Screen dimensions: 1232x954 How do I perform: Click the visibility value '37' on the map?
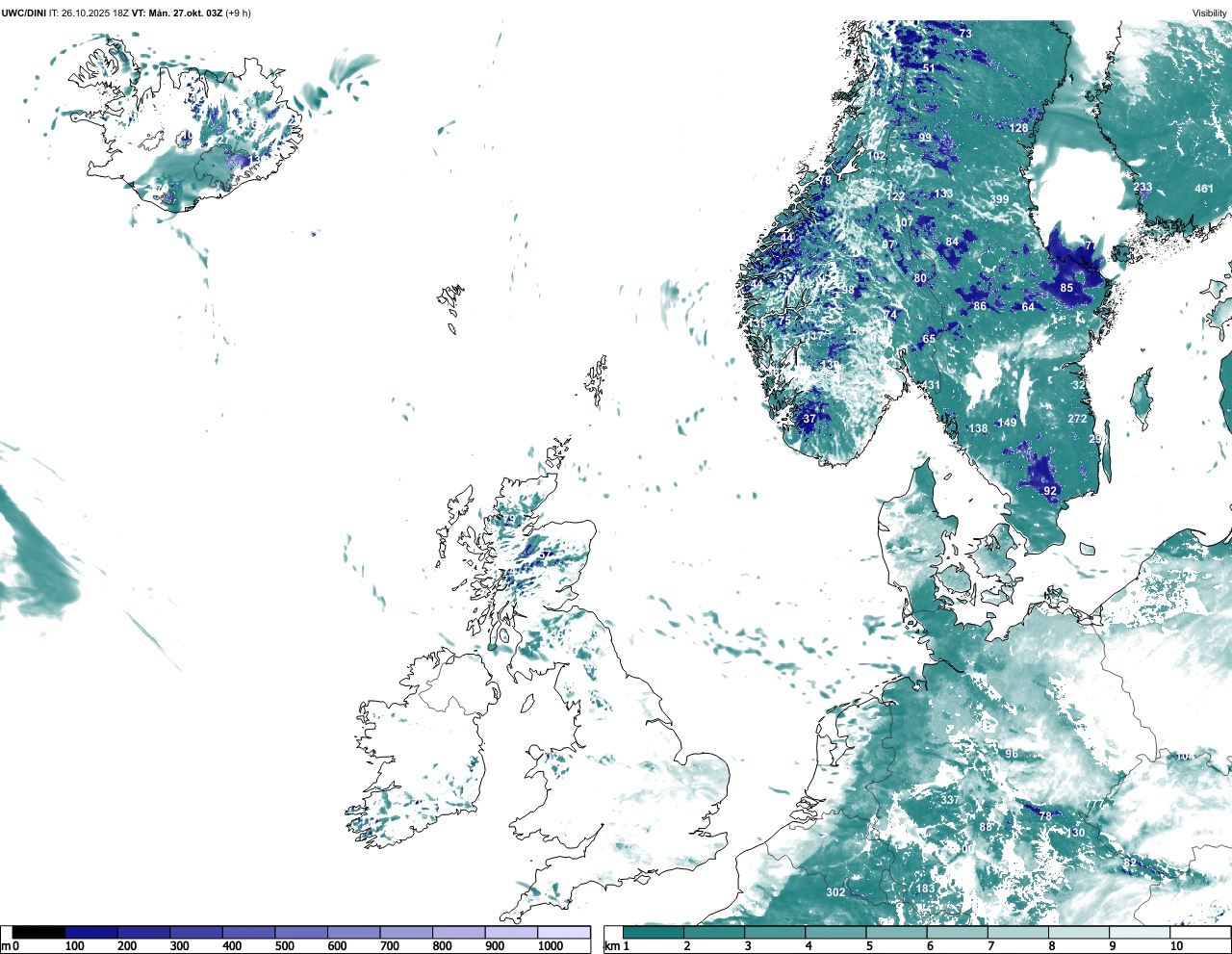click(809, 419)
